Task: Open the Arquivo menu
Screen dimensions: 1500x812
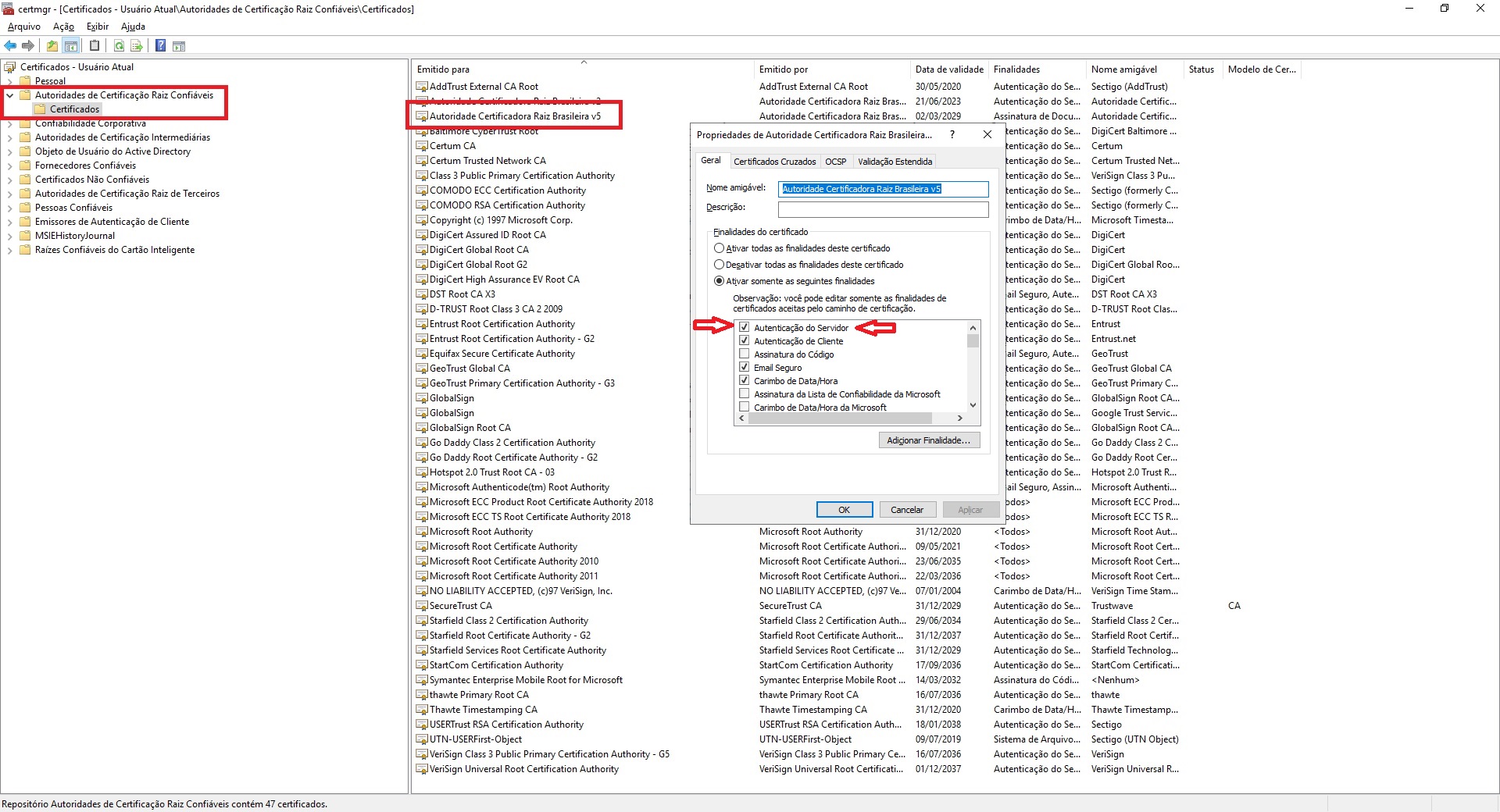Action: pyautogui.click(x=24, y=27)
